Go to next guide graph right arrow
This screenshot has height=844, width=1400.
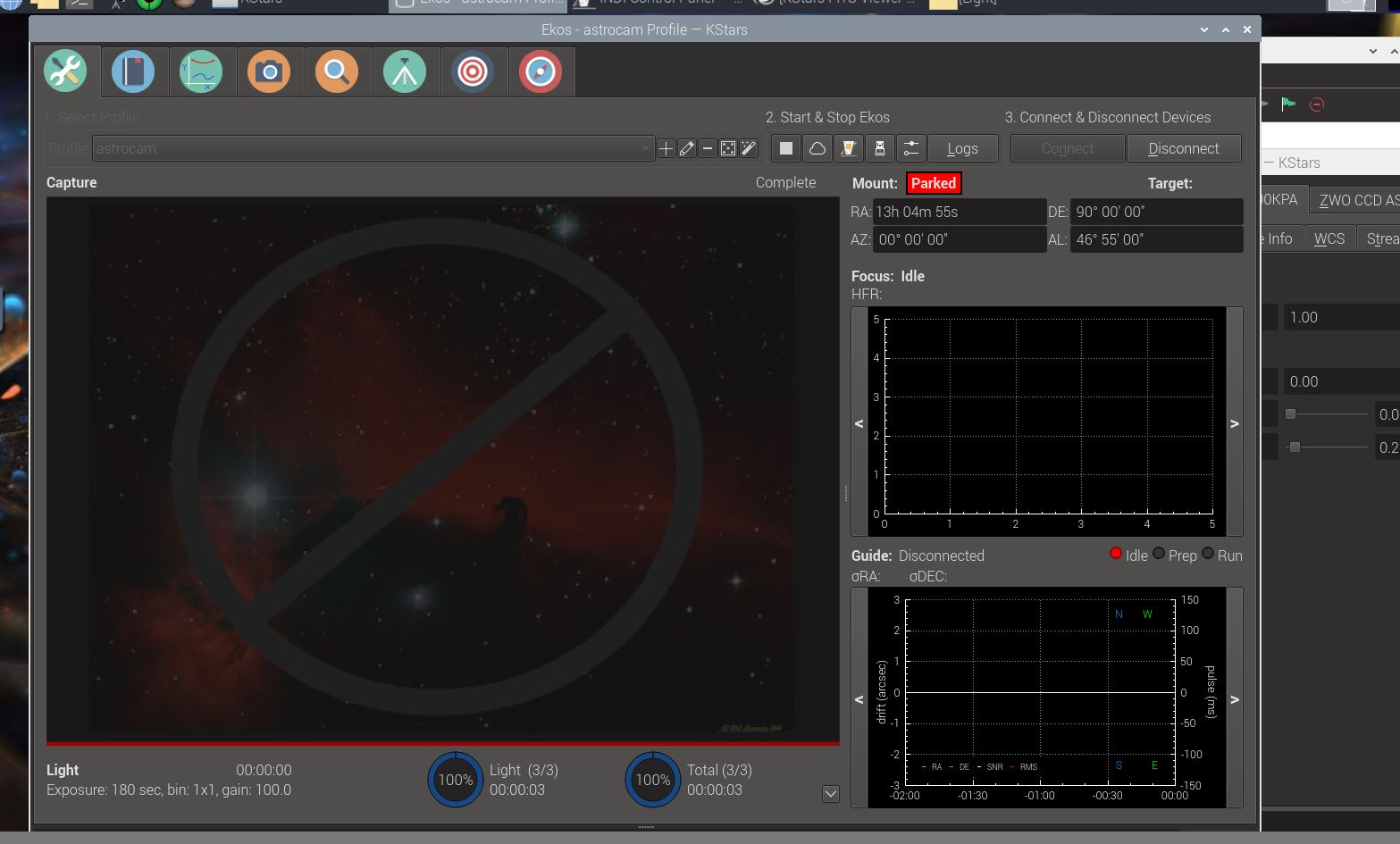tap(1235, 698)
